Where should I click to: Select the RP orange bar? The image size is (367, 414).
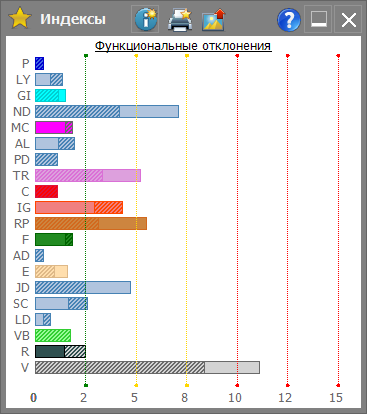tap(91, 224)
